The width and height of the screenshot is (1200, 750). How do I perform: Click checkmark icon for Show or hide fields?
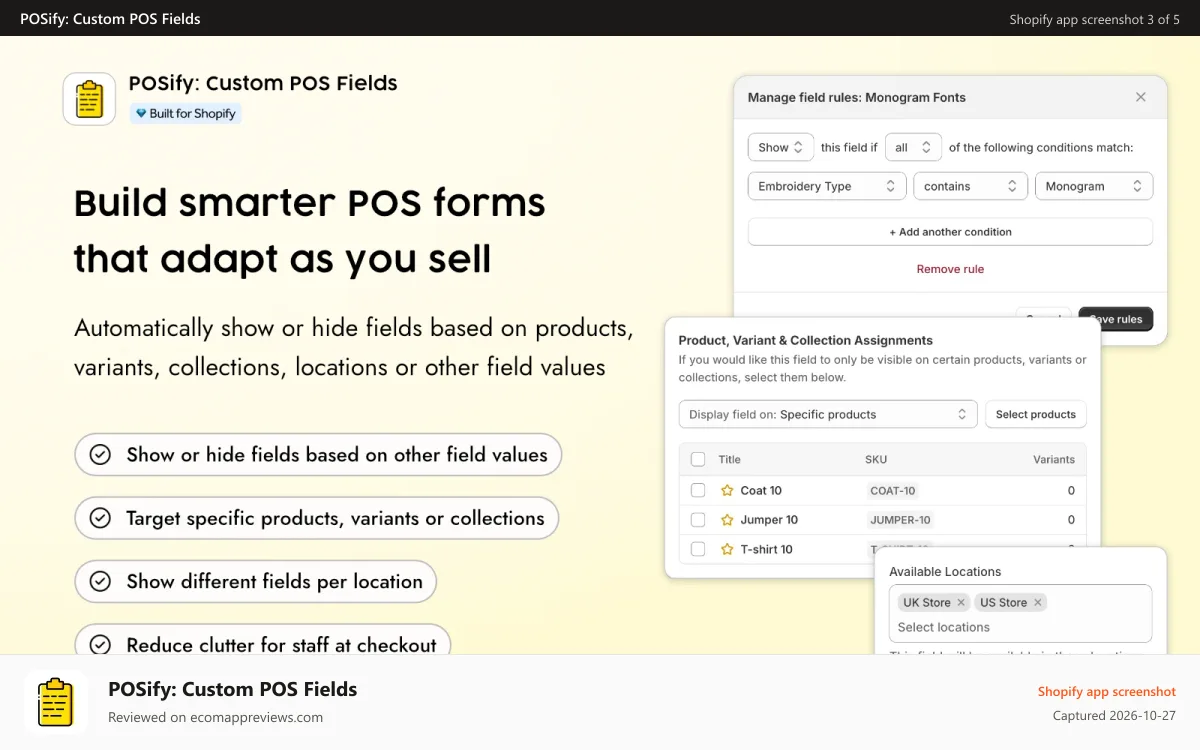pos(100,455)
